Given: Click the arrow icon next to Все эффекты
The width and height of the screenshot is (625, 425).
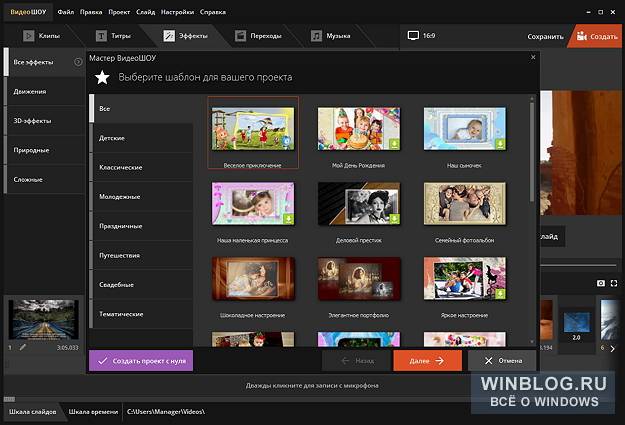Looking at the screenshot, I should click(x=78, y=62).
